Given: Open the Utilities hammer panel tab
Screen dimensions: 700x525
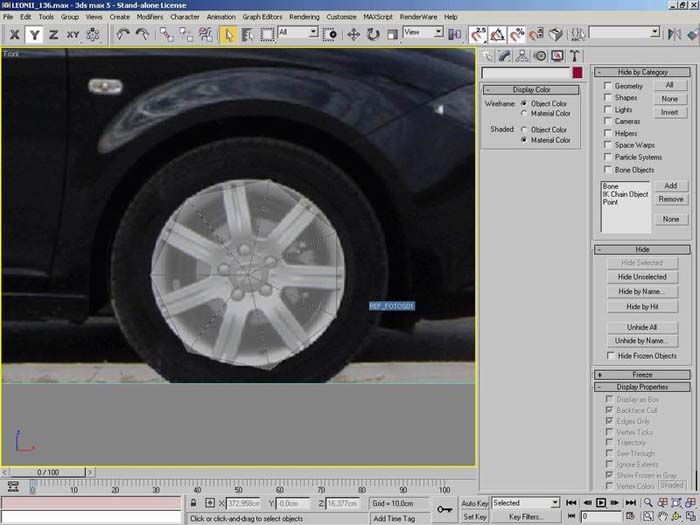Looking at the screenshot, I should click(x=576, y=56).
